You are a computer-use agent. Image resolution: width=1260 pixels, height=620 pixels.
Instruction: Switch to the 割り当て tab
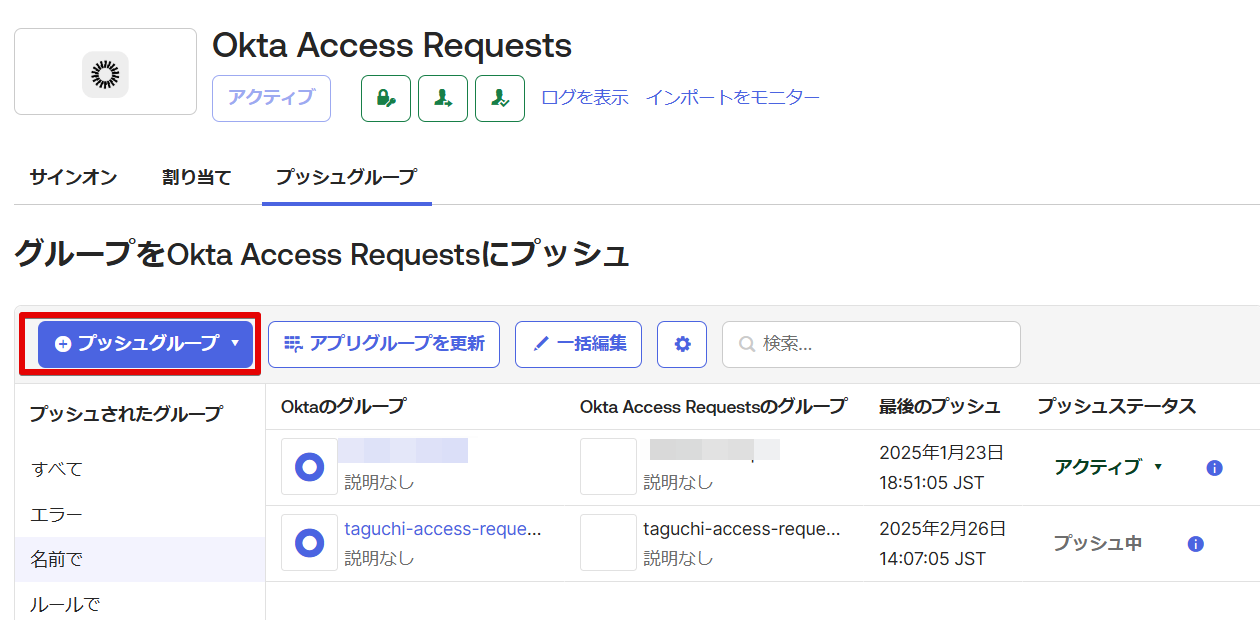pos(196,177)
